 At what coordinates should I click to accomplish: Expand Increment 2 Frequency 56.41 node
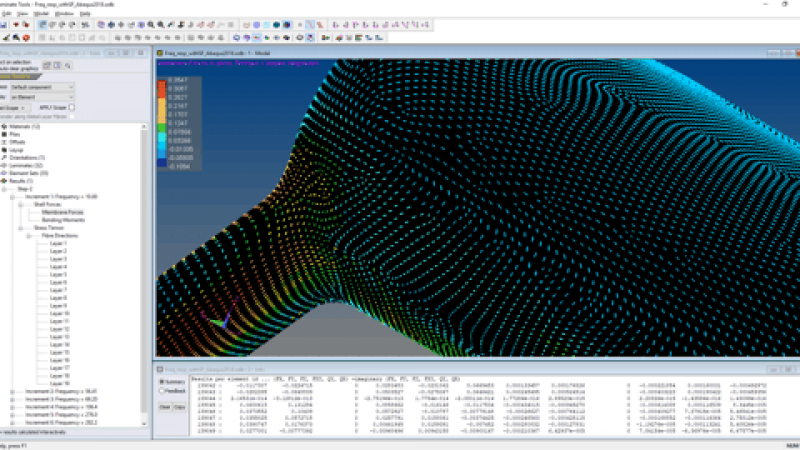(12, 391)
